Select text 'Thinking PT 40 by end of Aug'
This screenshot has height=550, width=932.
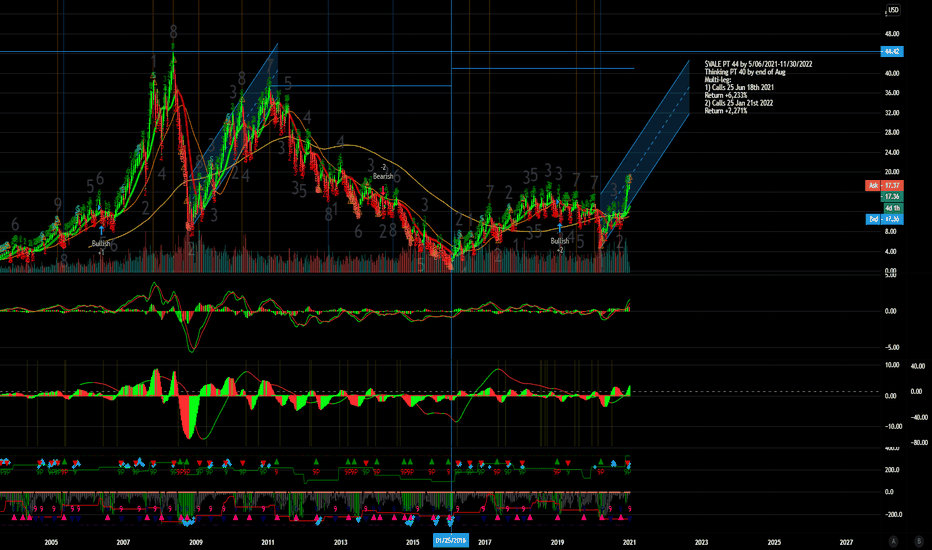pos(745,72)
